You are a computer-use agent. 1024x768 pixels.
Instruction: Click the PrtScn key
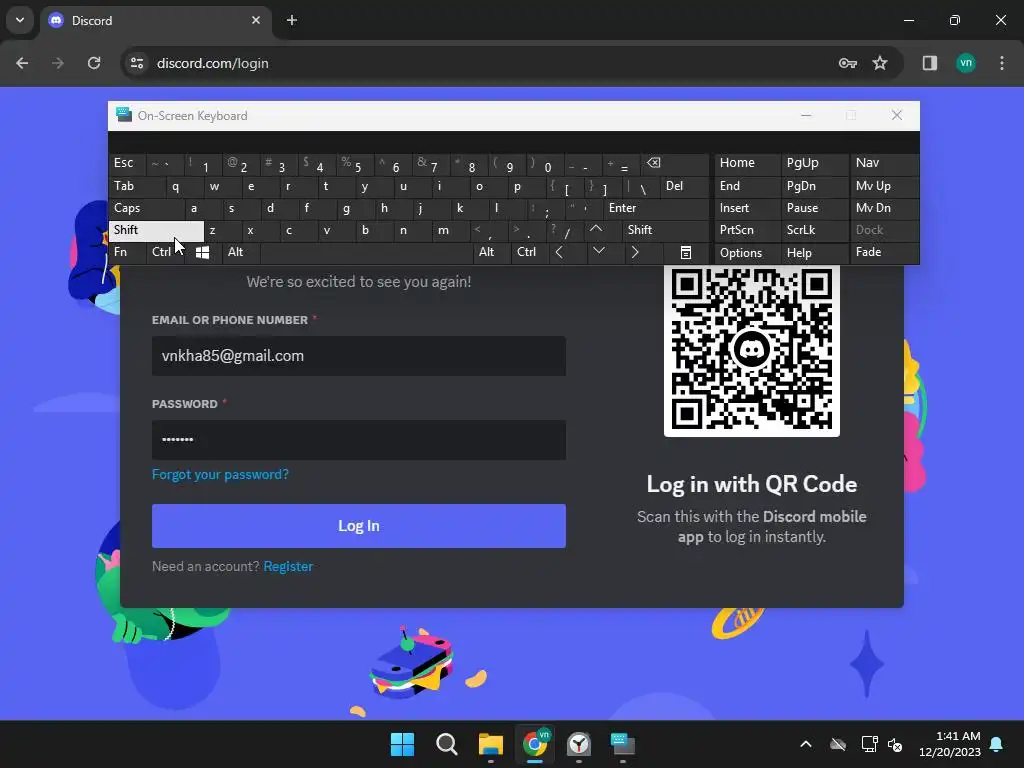tap(747, 230)
